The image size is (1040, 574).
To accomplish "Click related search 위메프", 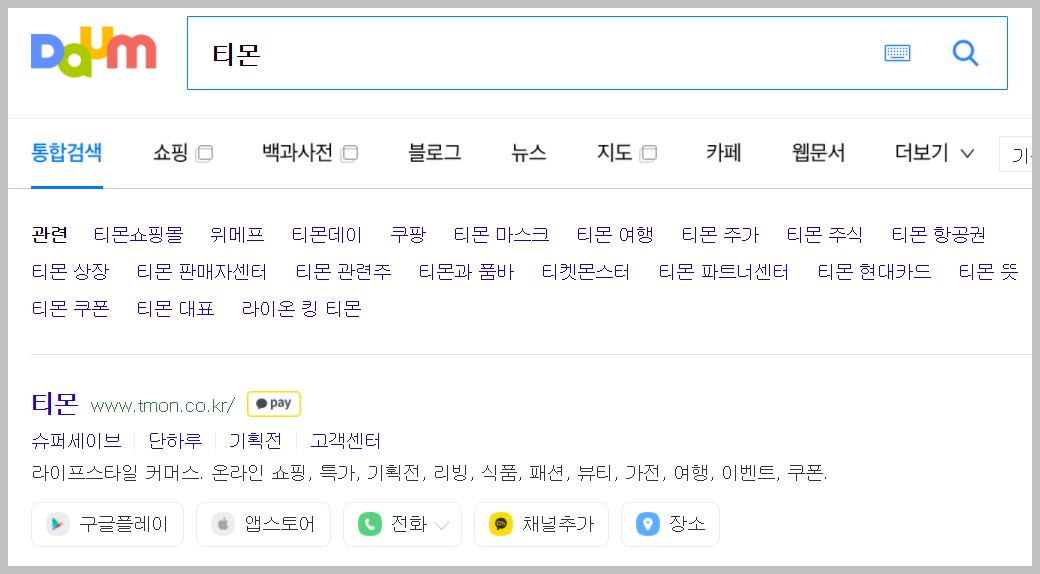I will [237, 234].
